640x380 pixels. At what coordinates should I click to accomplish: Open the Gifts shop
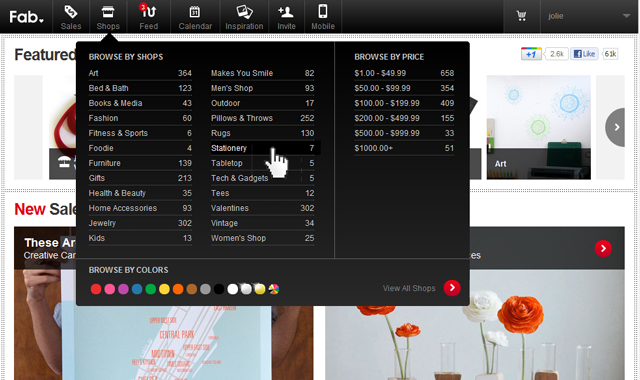tap(140, 178)
